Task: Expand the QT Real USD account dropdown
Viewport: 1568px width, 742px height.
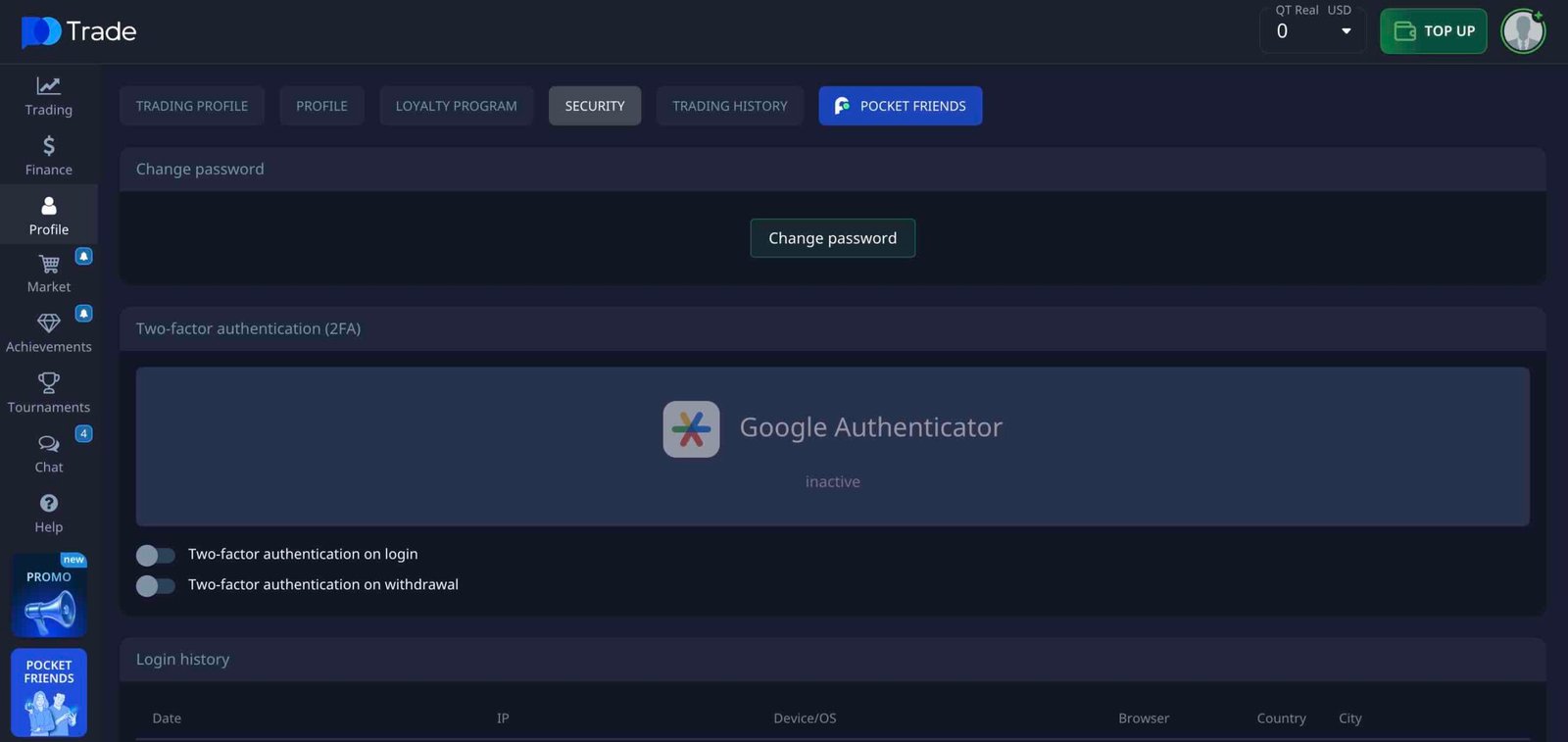Action: click(1313, 30)
